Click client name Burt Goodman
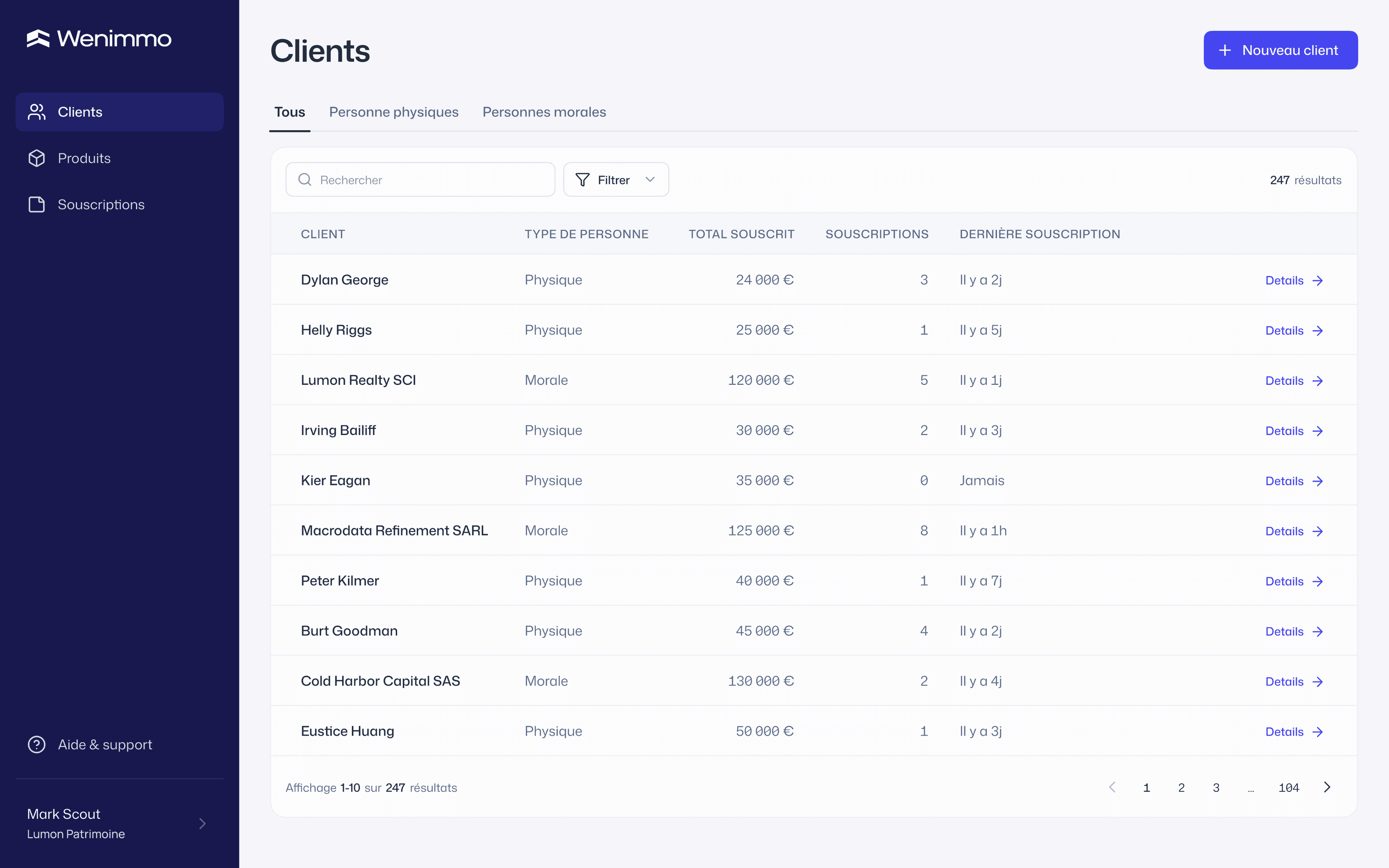Image resolution: width=1389 pixels, height=868 pixels. [x=349, y=631]
